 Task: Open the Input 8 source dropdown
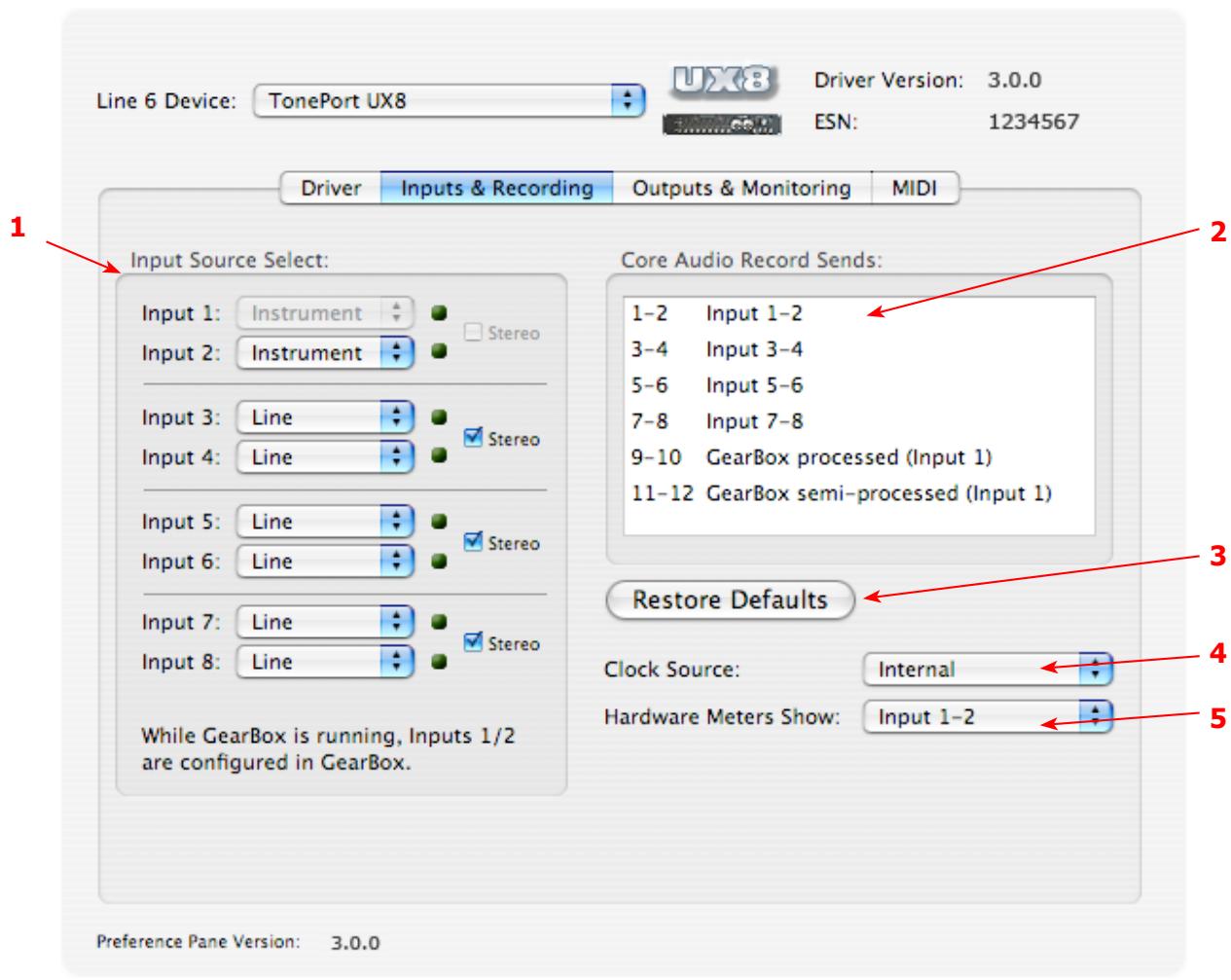326,662
